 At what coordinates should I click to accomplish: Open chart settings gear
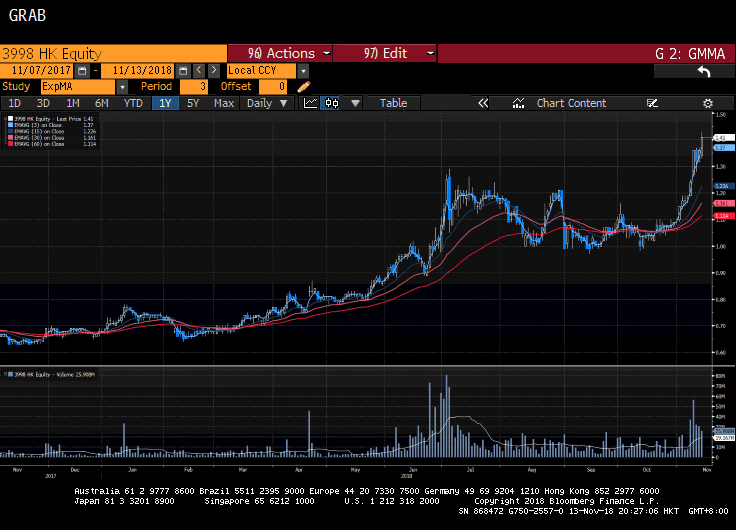pyautogui.click(x=708, y=103)
